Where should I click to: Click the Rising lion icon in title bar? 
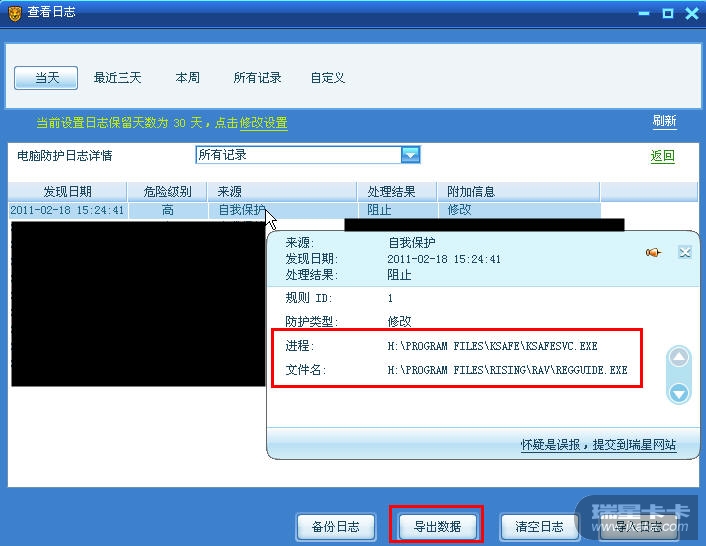[15, 13]
